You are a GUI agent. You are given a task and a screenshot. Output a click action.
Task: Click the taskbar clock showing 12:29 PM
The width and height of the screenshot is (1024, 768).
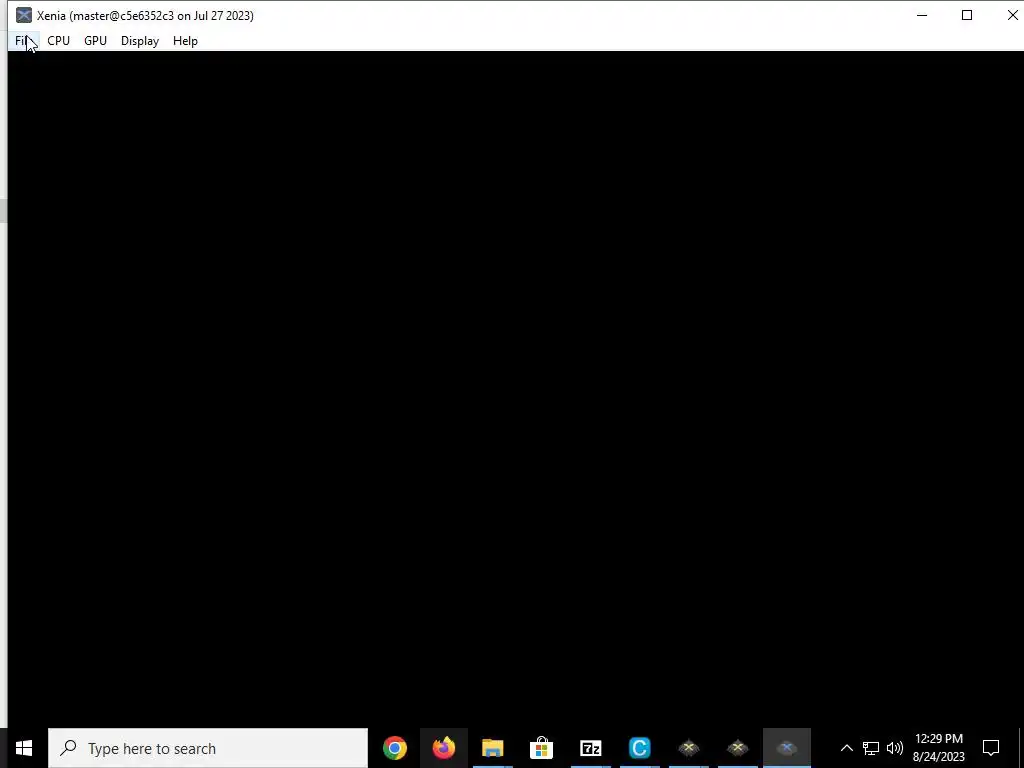(x=938, y=748)
